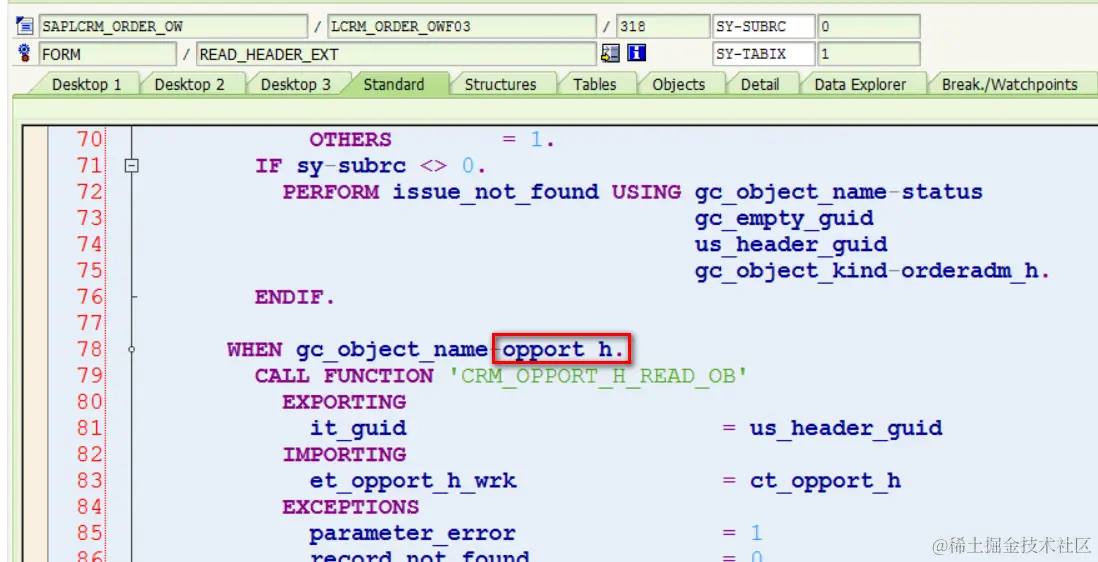Click 'issue_not_found' on line 72
Screen dimensions: 1098x562
(x=495, y=192)
